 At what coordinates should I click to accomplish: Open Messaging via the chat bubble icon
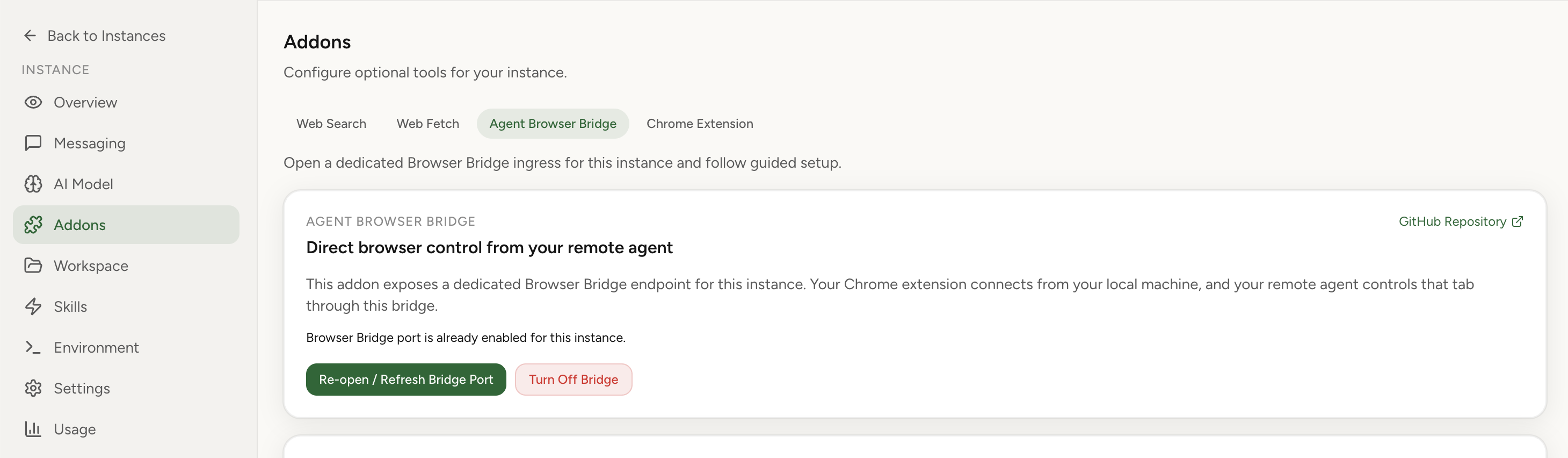coord(33,143)
